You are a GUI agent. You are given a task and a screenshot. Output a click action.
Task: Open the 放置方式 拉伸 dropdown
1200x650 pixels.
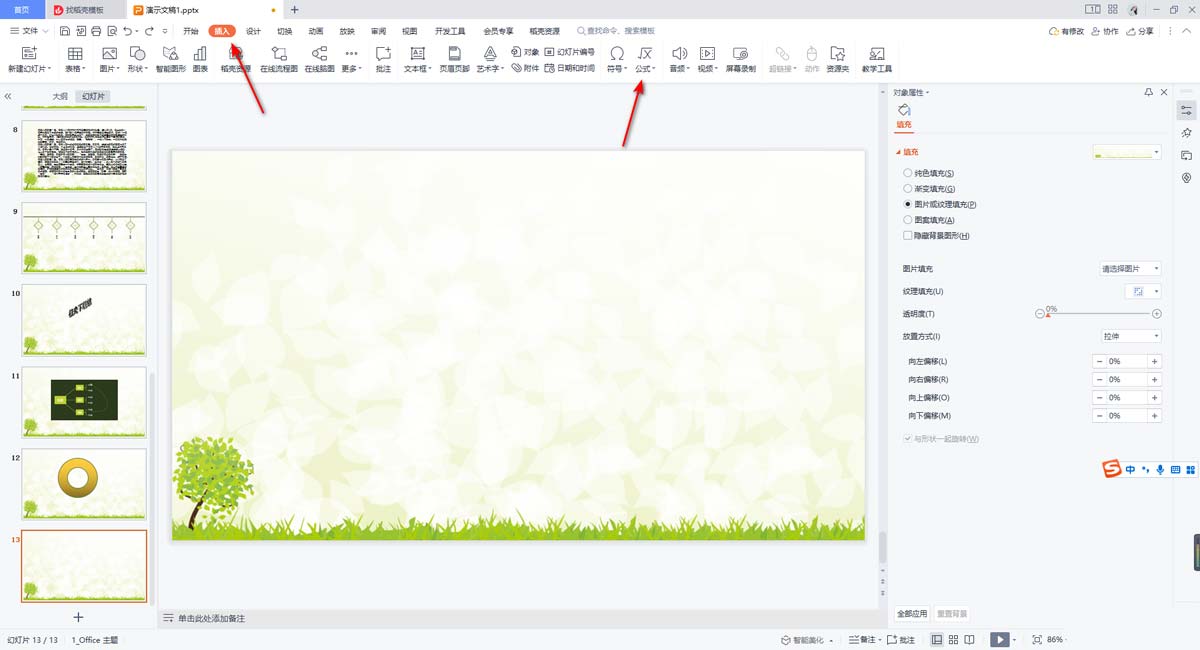[1130, 336]
